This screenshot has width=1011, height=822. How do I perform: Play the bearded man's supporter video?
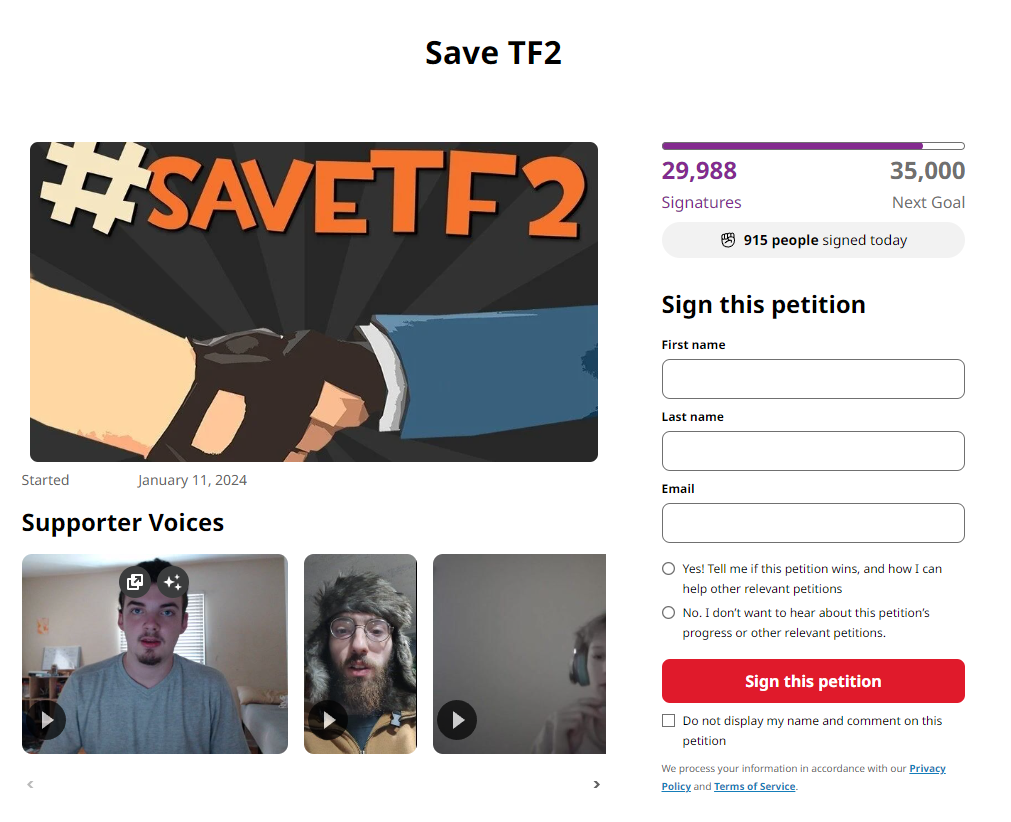pyautogui.click(x=329, y=719)
